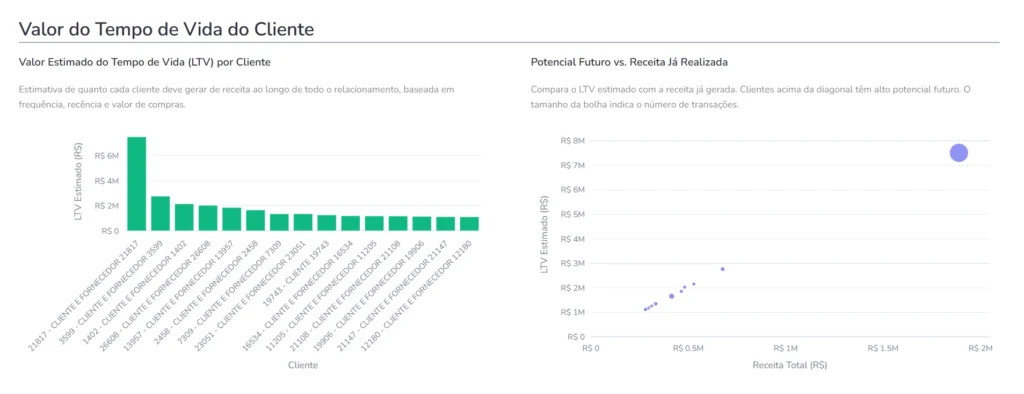Select axis label '13957 - CLIENTE E FORNECEDOR 13957'
This screenshot has height=394, width=1024.
click(x=178, y=295)
